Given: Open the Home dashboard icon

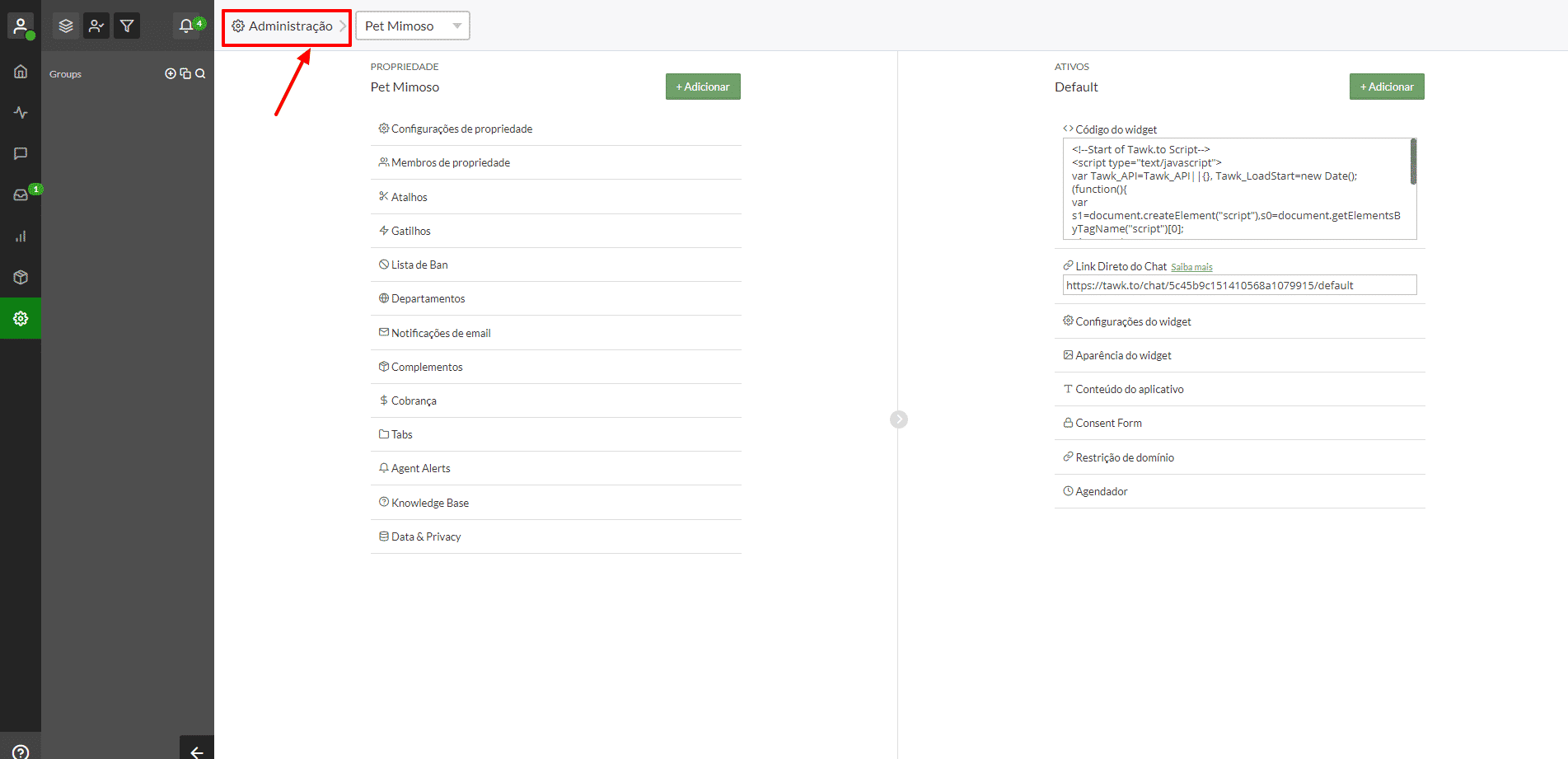Looking at the screenshot, I should pos(21,71).
